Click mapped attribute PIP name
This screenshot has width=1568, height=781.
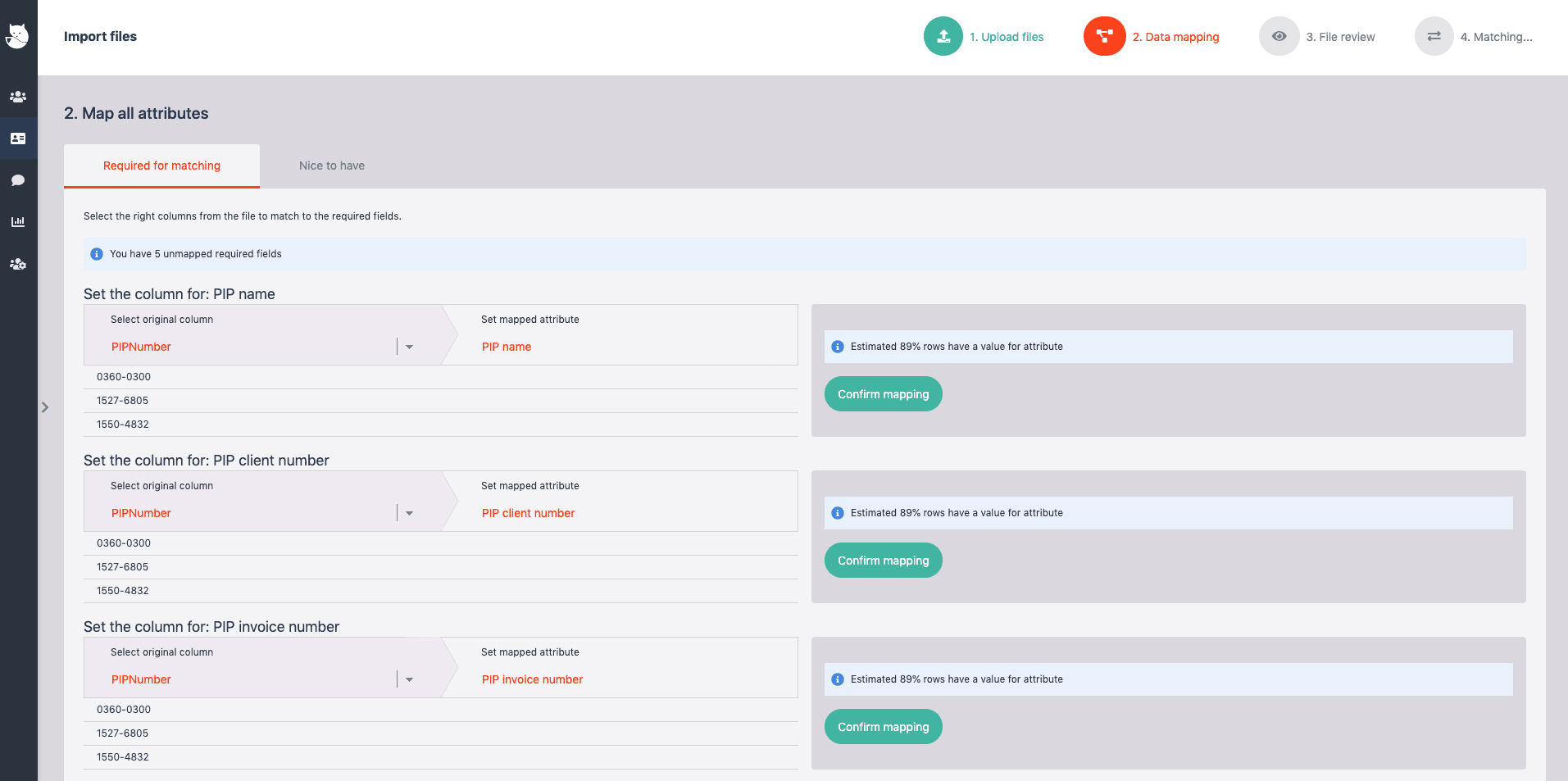pos(507,347)
